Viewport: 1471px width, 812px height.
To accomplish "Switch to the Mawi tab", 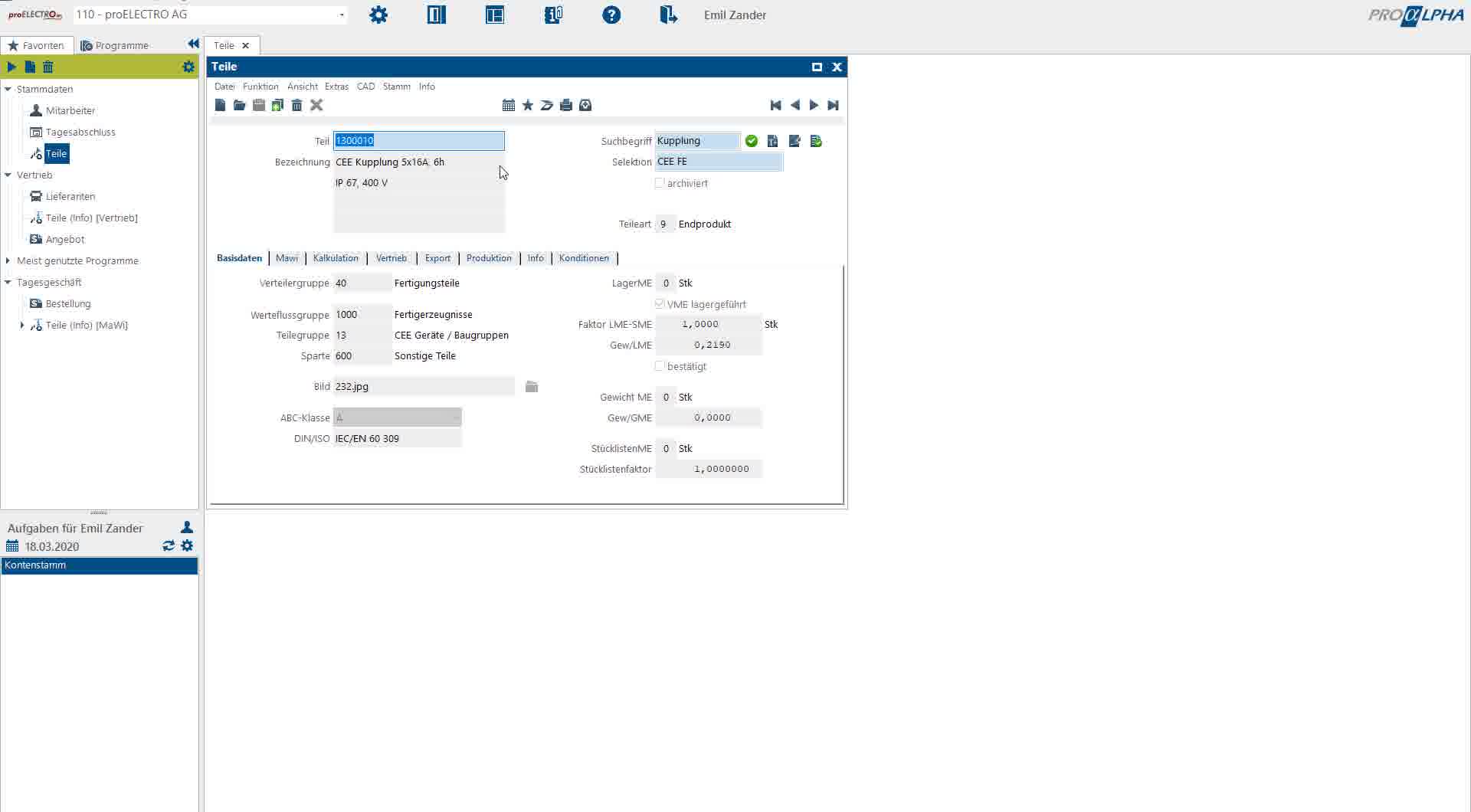I will 287,258.
